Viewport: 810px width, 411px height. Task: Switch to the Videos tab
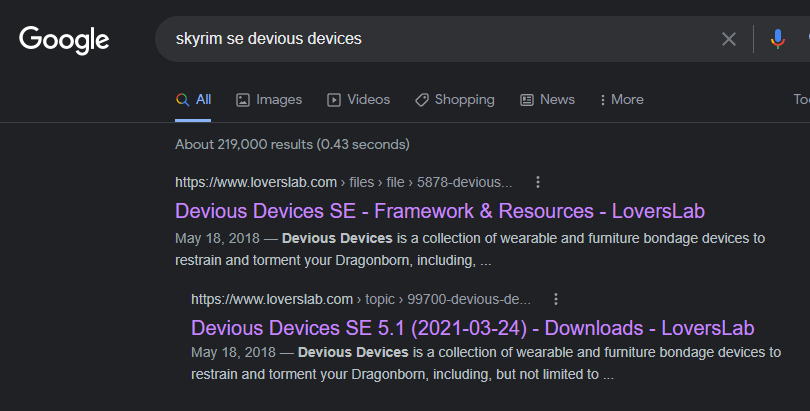359,100
